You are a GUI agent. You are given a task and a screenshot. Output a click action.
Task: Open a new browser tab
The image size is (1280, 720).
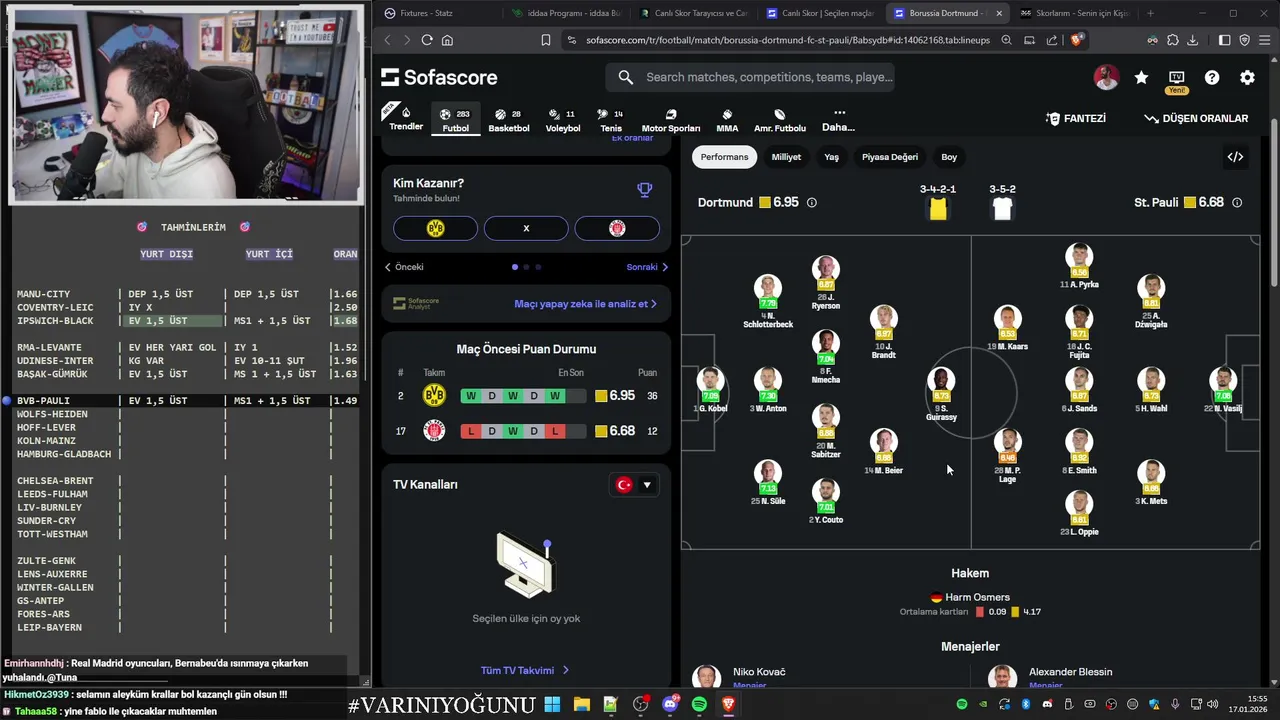pyautogui.click(x=1150, y=13)
